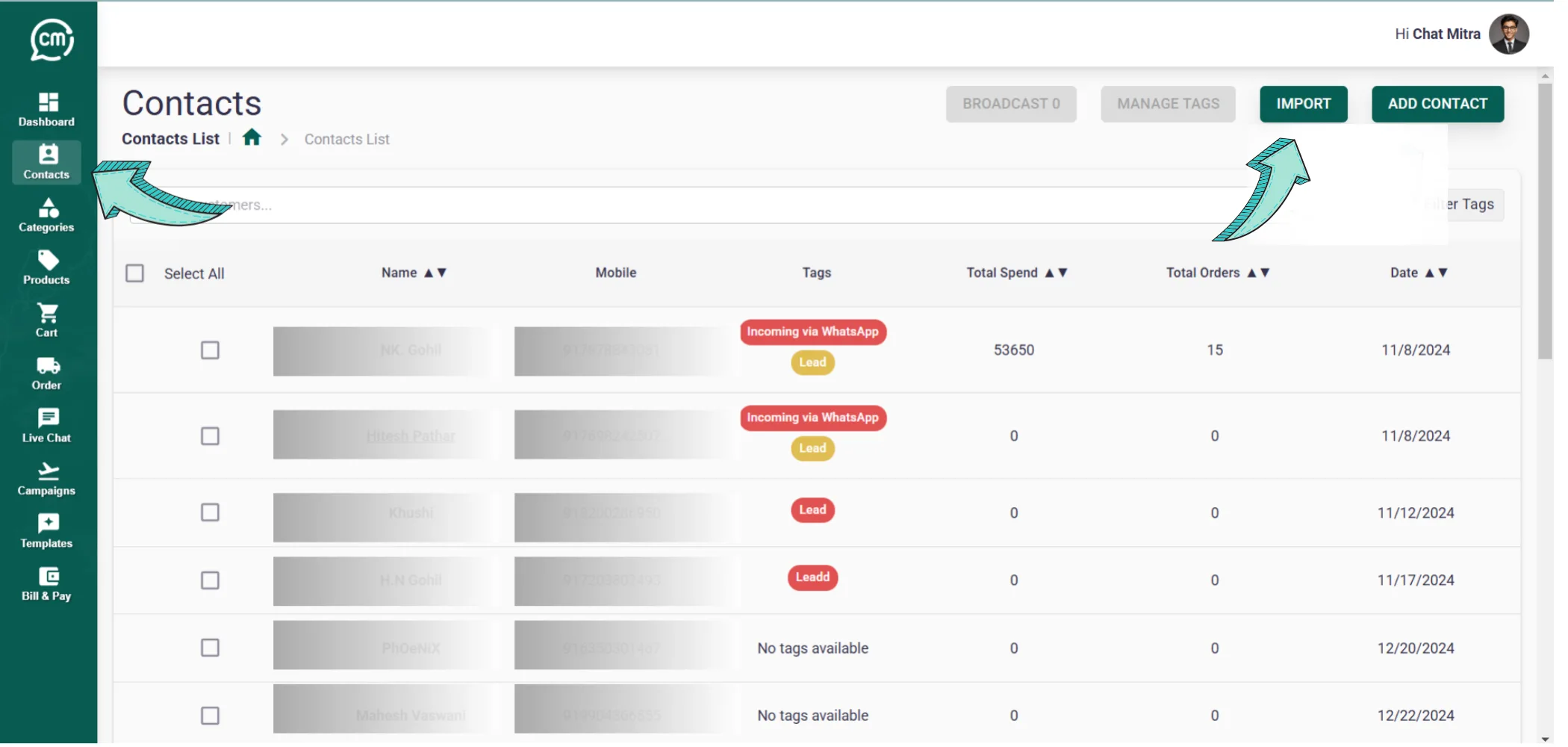Image resolution: width=1568 pixels, height=747 pixels.
Task: Open the Filter Tags dropdown
Action: 1463,205
